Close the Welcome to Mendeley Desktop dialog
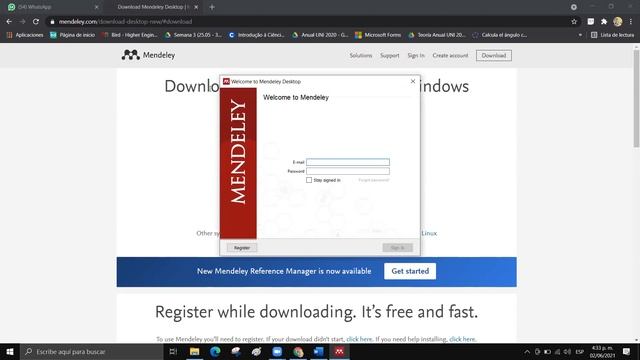This screenshot has width=640, height=360. tap(413, 81)
